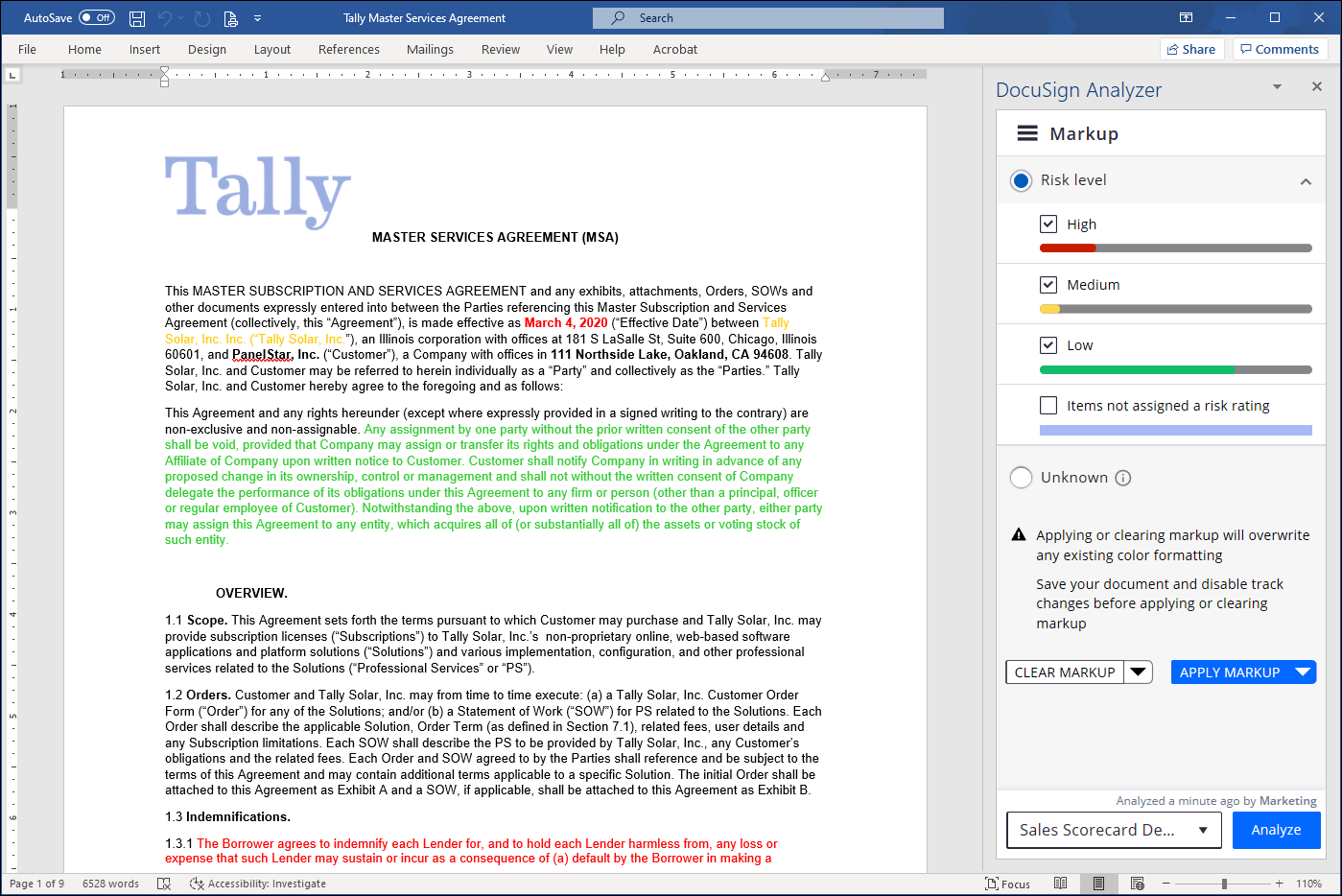Open Customize Quick Access Toolbar dropdown
Viewport: 1342px width, 896px height.
click(258, 18)
